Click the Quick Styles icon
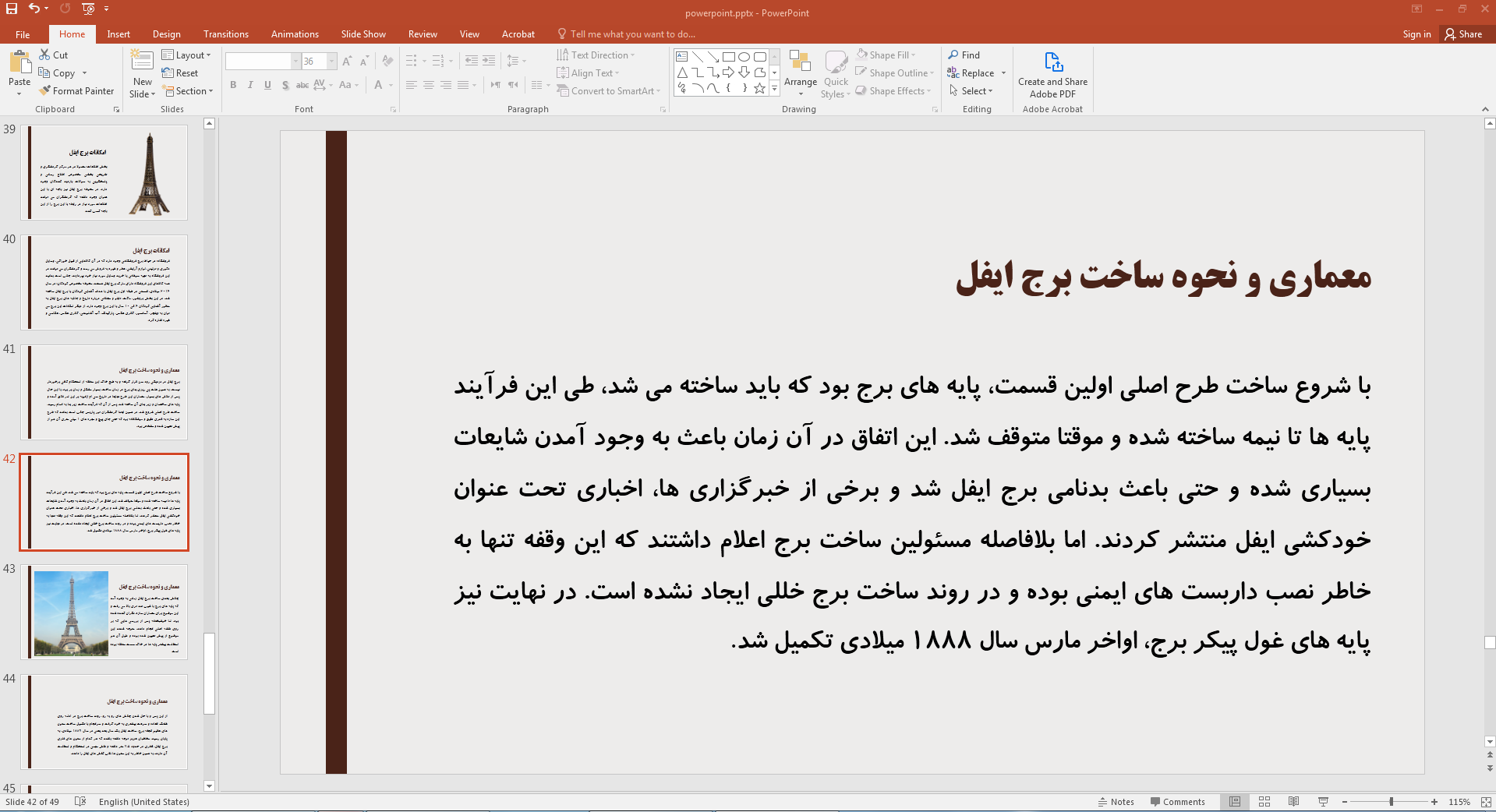 836,62
